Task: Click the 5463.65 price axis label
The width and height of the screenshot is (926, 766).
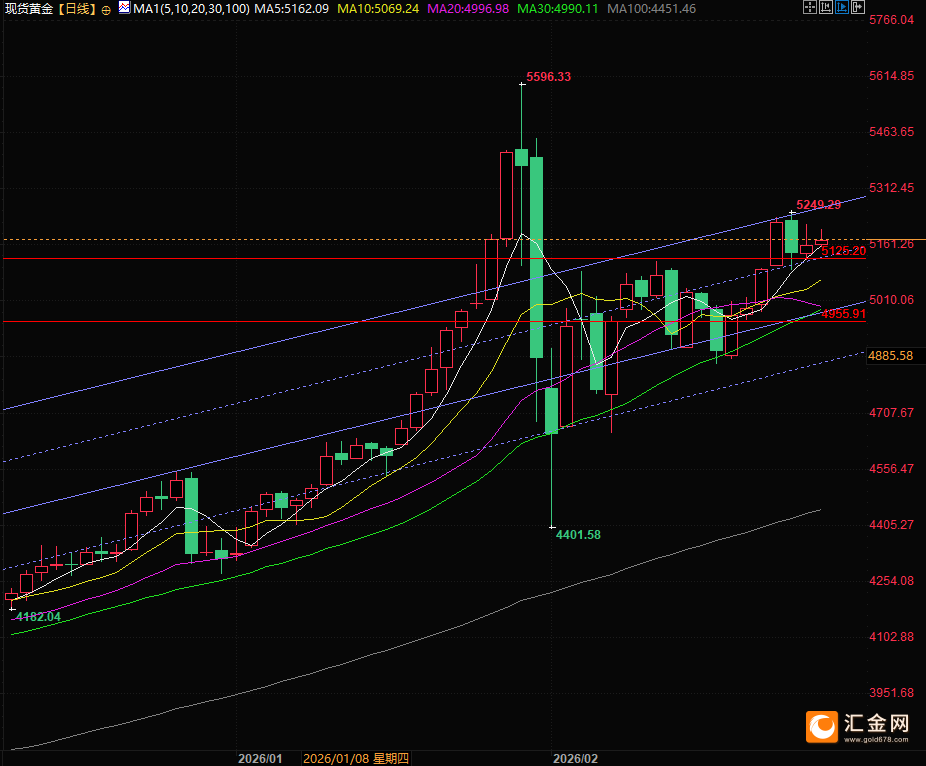Action: pos(891,132)
